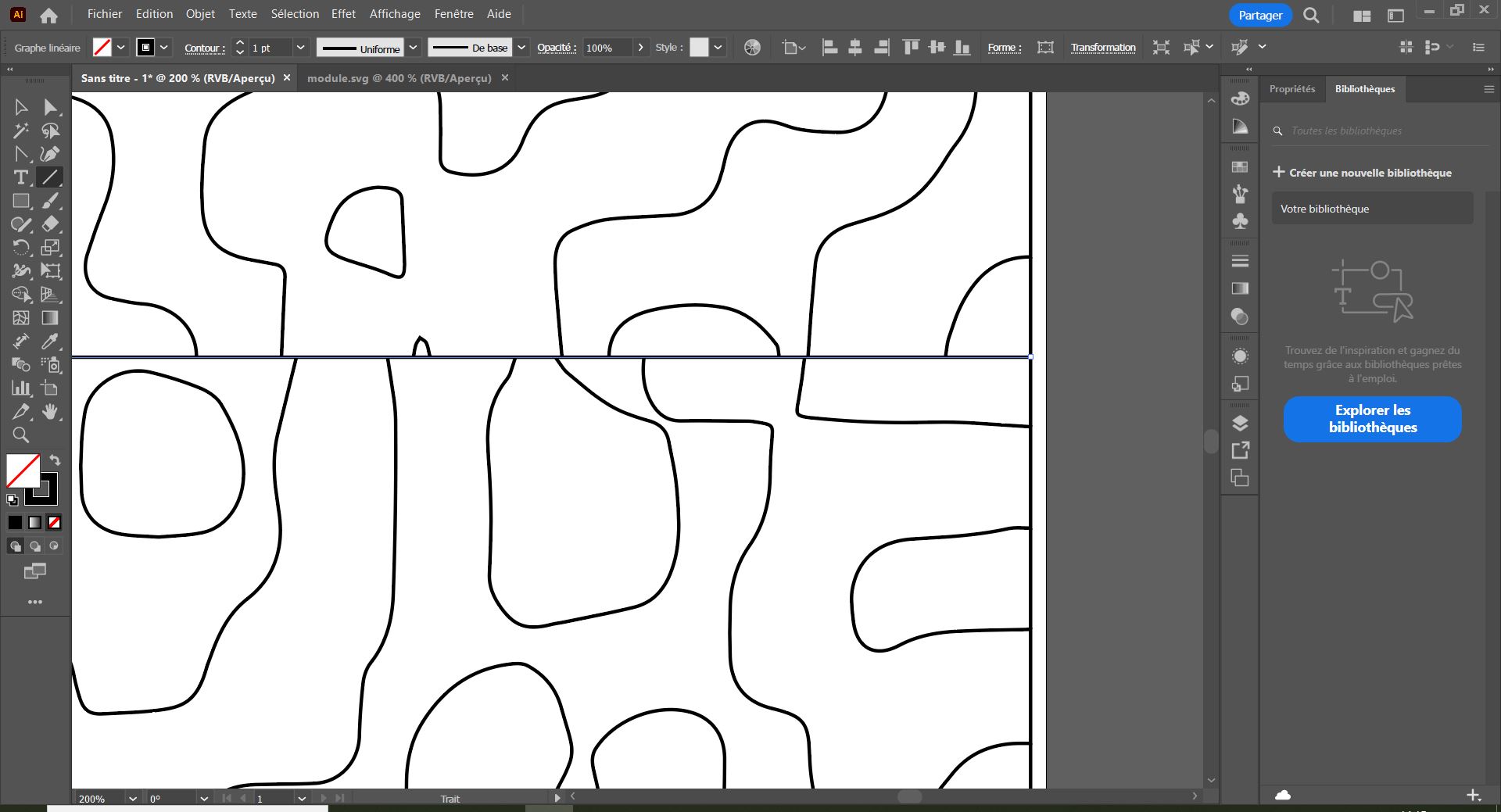Enable Draw Behind mode

click(x=35, y=546)
